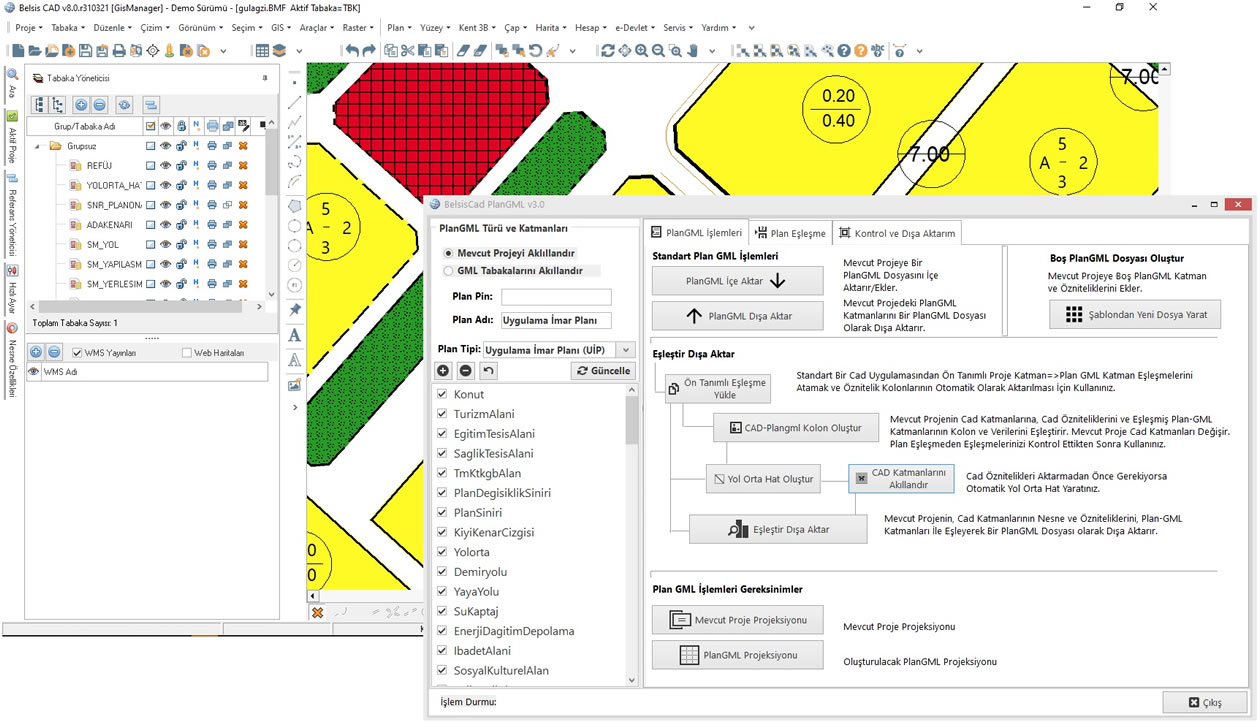Screen dimensions: 1260x728
Task: Click Şablondan Yeni Dosya Yarat button
Action: point(1135,314)
